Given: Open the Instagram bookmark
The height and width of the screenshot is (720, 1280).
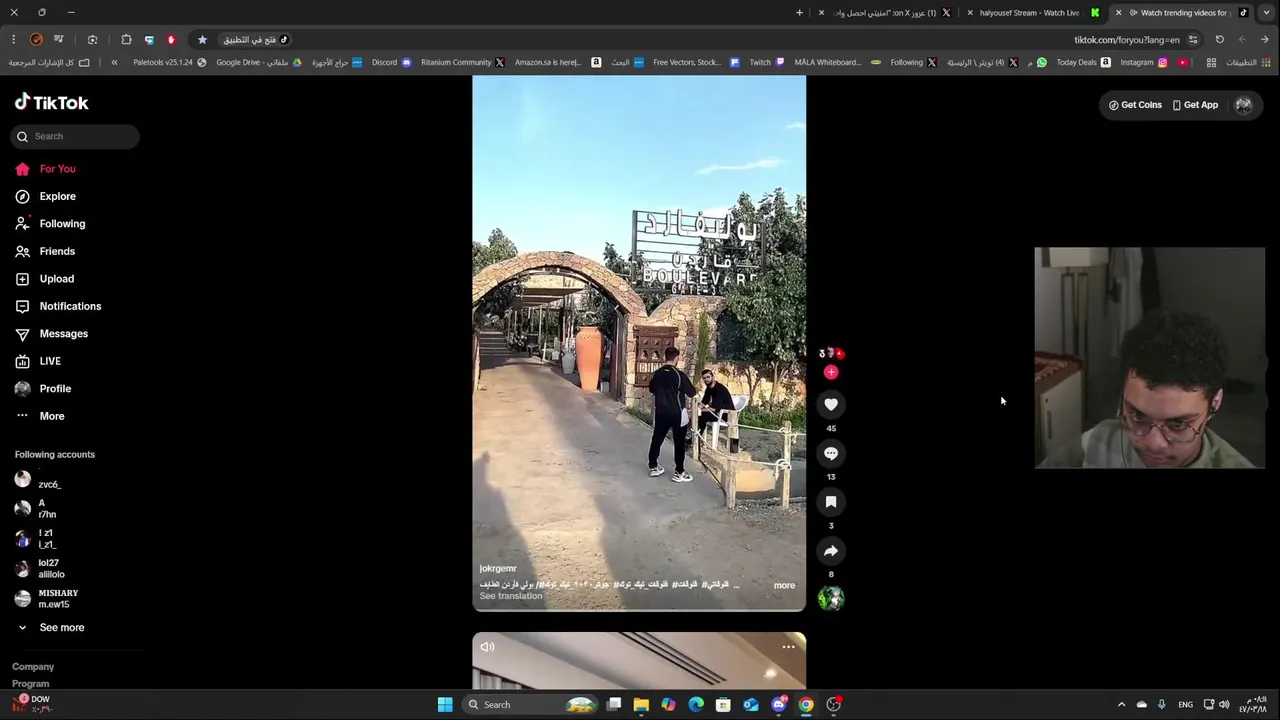Looking at the screenshot, I should point(1144,62).
